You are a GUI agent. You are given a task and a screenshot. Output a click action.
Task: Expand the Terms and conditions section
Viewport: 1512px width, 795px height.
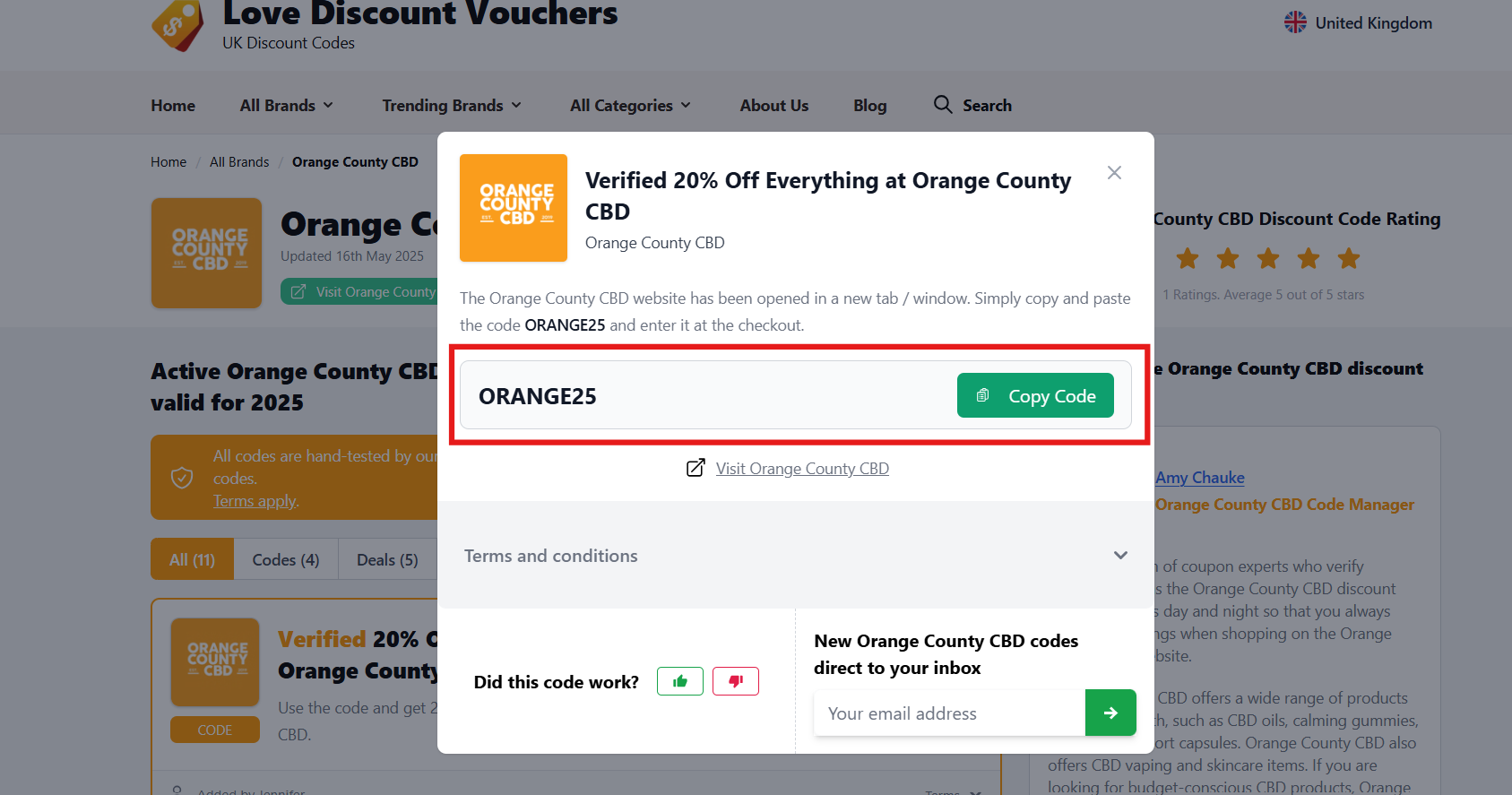coord(1119,556)
